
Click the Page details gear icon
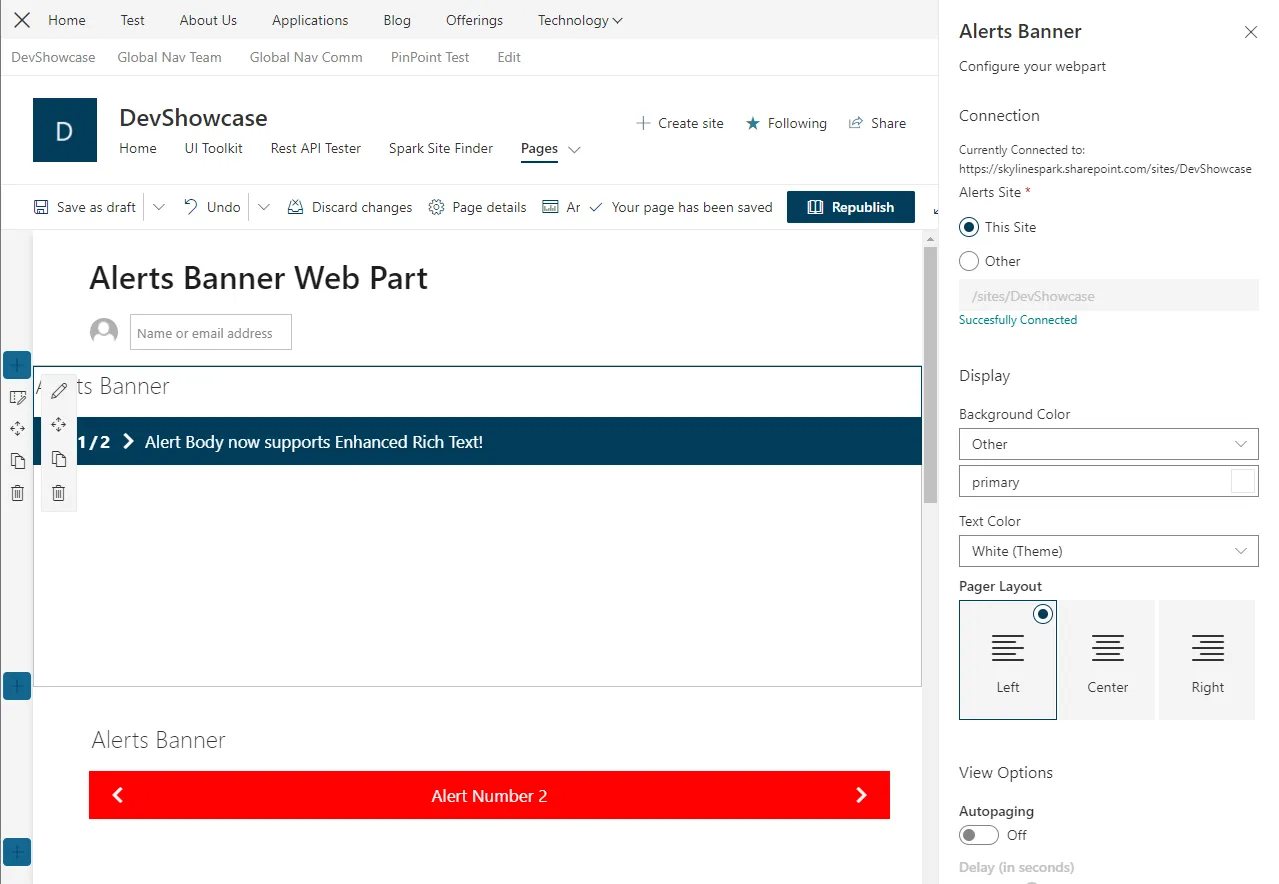pyautogui.click(x=436, y=207)
